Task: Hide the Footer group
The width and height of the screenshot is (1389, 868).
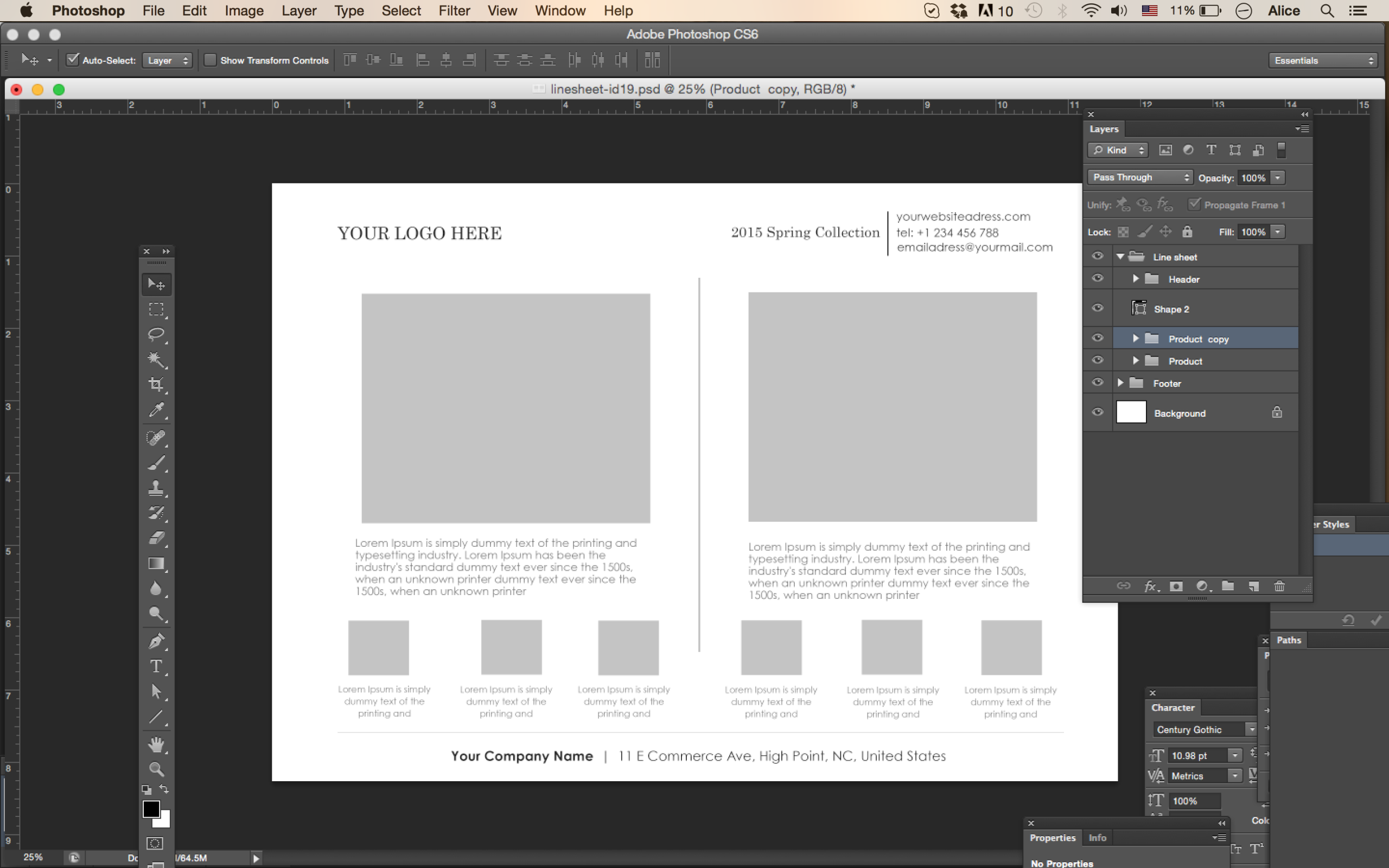Action: coord(1098,382)
